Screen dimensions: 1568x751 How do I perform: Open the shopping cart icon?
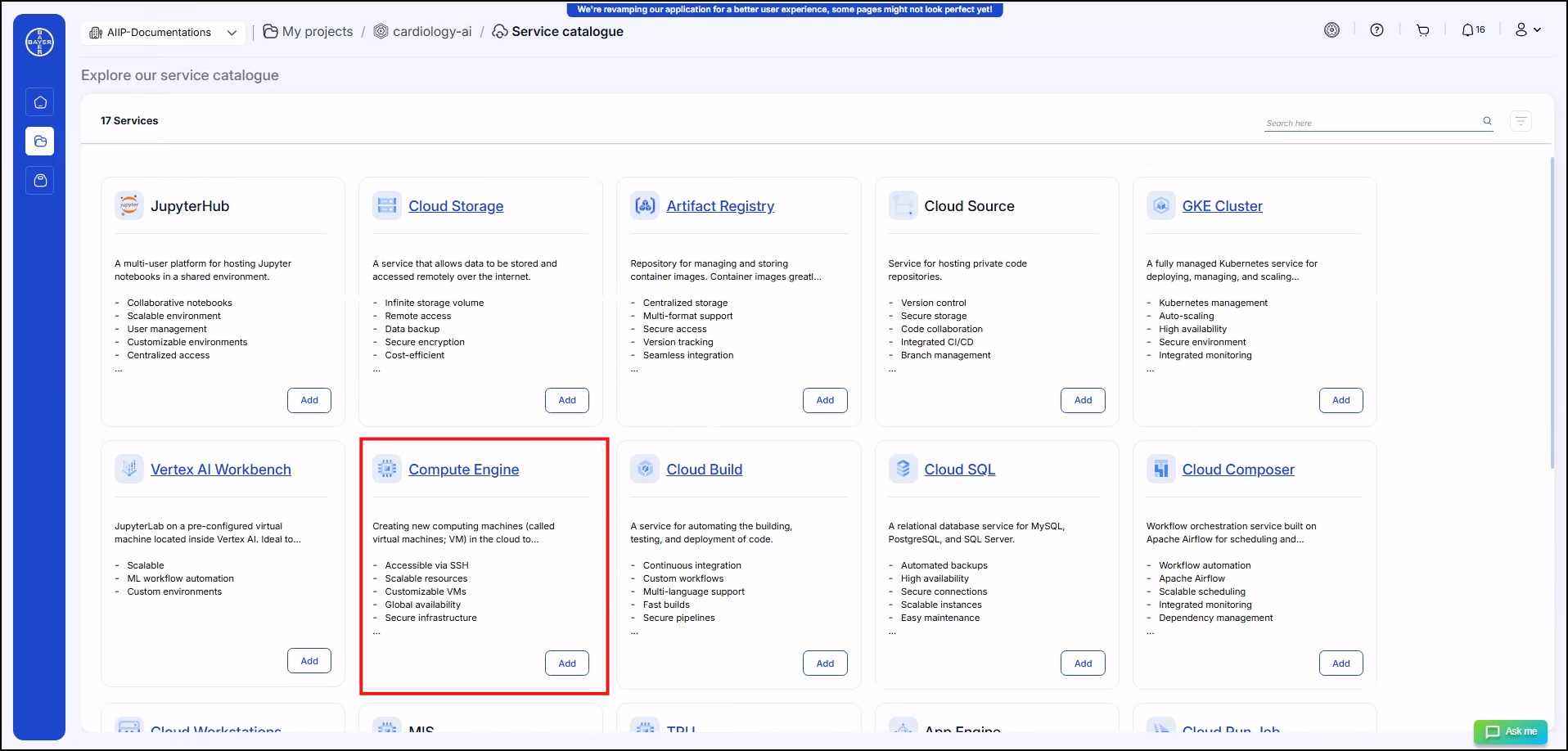coord(1423,30)
